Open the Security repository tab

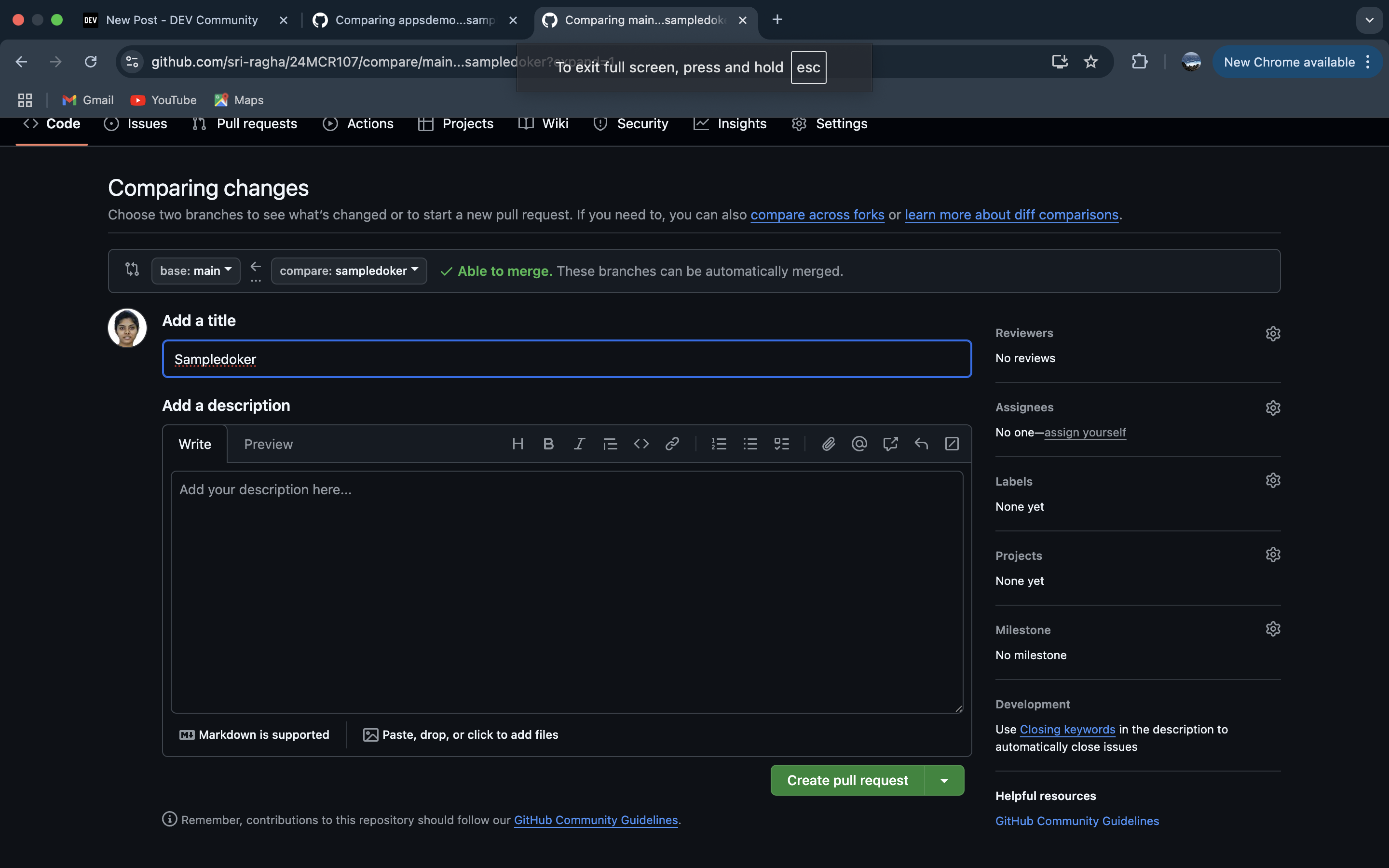click(631, 123)
